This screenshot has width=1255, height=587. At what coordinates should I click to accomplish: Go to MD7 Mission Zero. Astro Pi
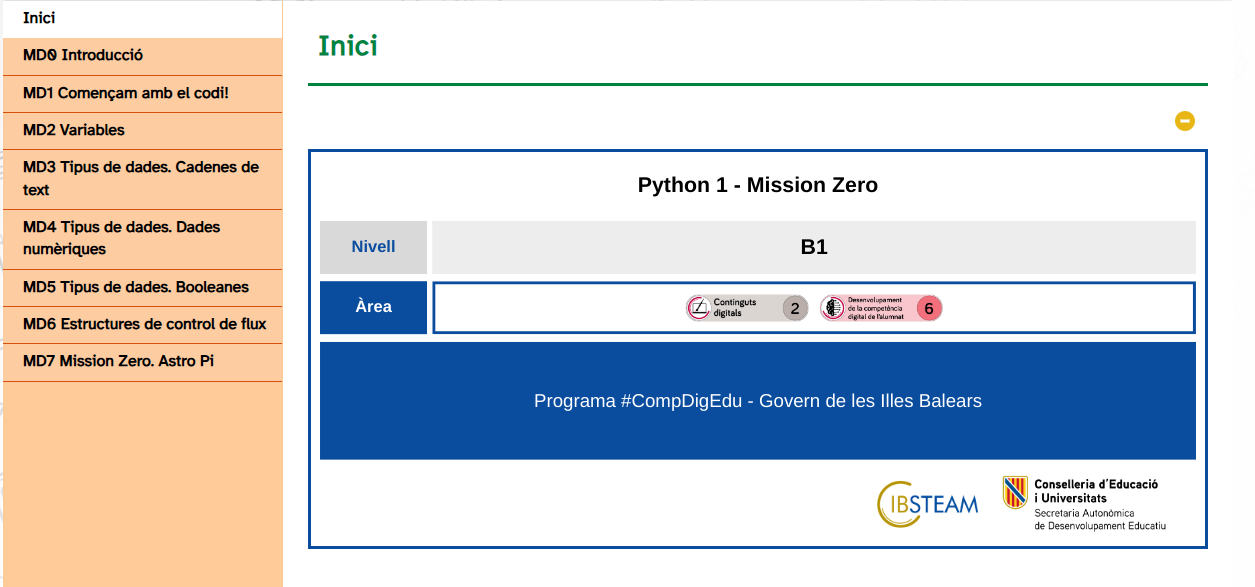pos(142,362)
